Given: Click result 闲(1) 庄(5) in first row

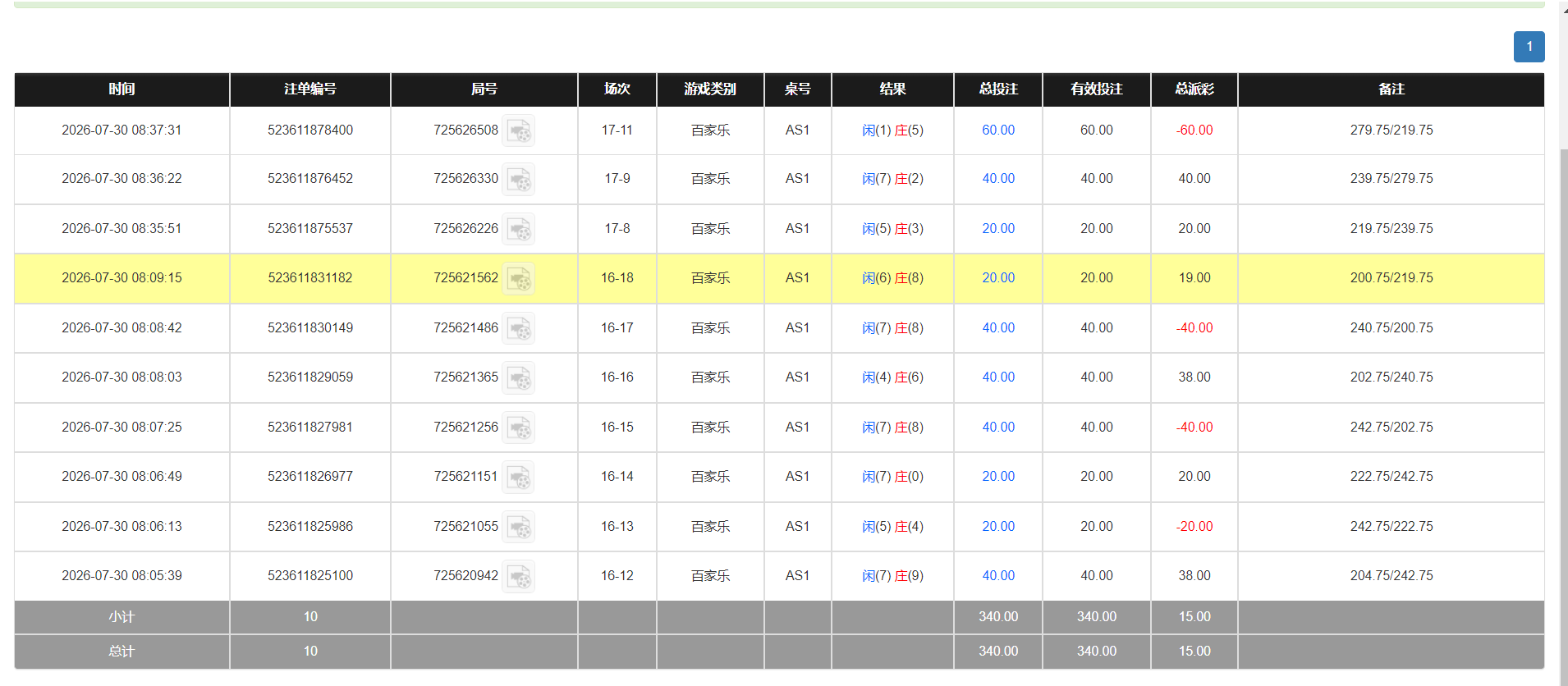Looking at the screenshot, I should (892, 130).
